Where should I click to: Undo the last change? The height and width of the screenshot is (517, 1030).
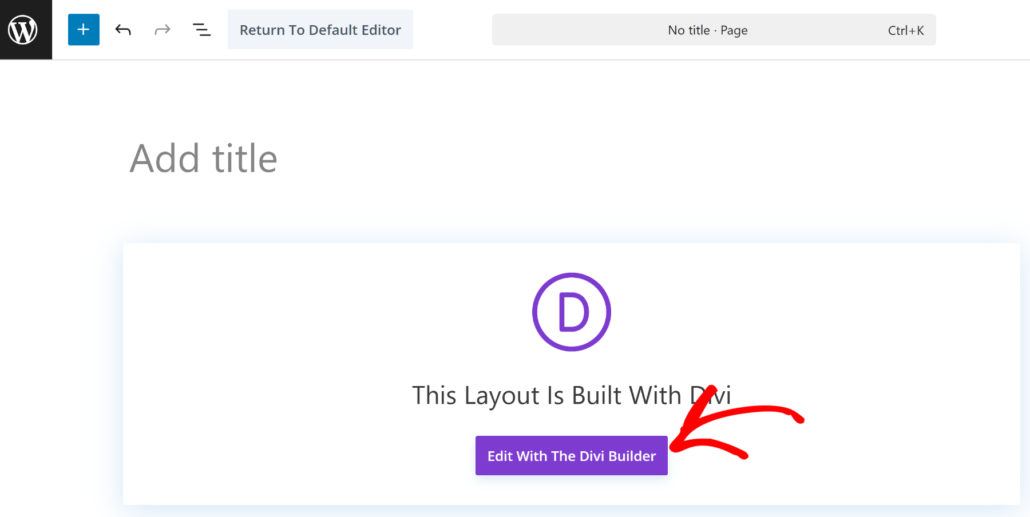[123, 30]
